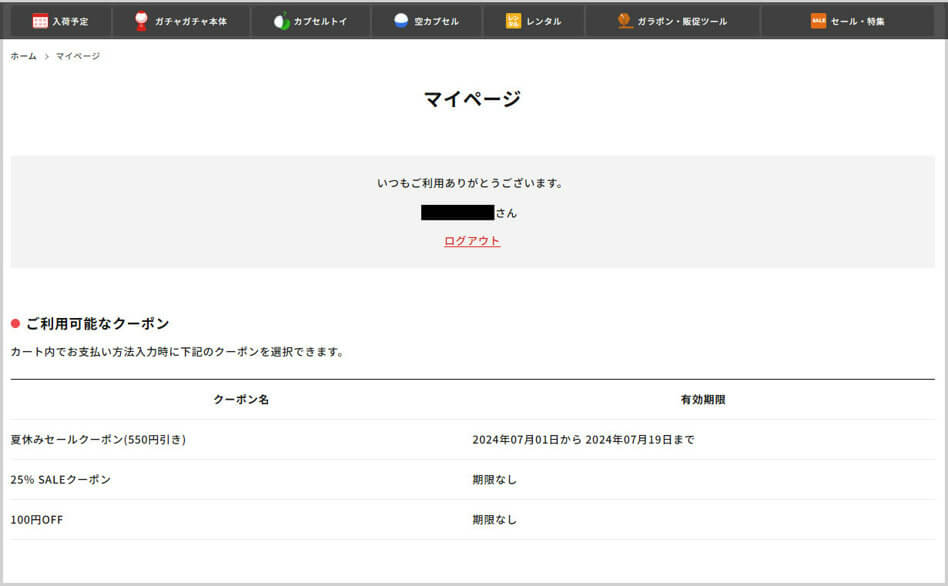Screen dimensions: 948x586
Task: Open the 入荷予定 menu item
Action: pos(70,21)
